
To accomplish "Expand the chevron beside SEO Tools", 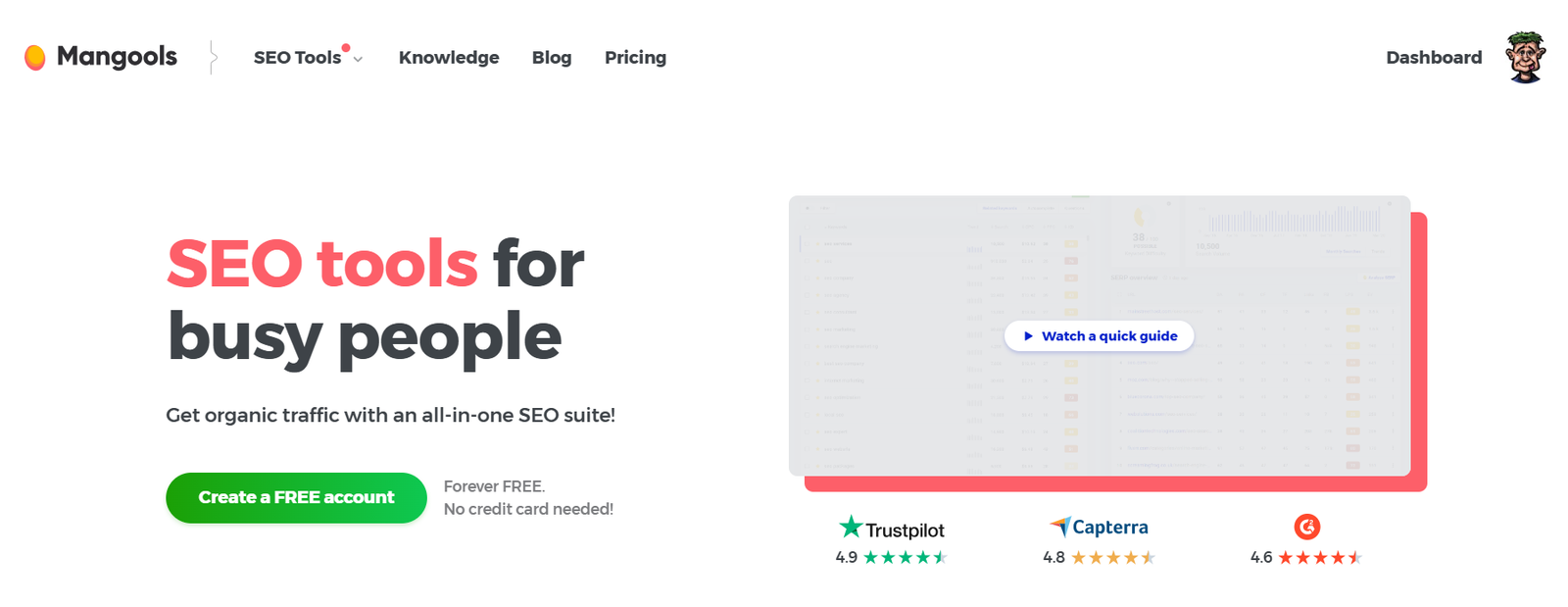I will point(359,60).
